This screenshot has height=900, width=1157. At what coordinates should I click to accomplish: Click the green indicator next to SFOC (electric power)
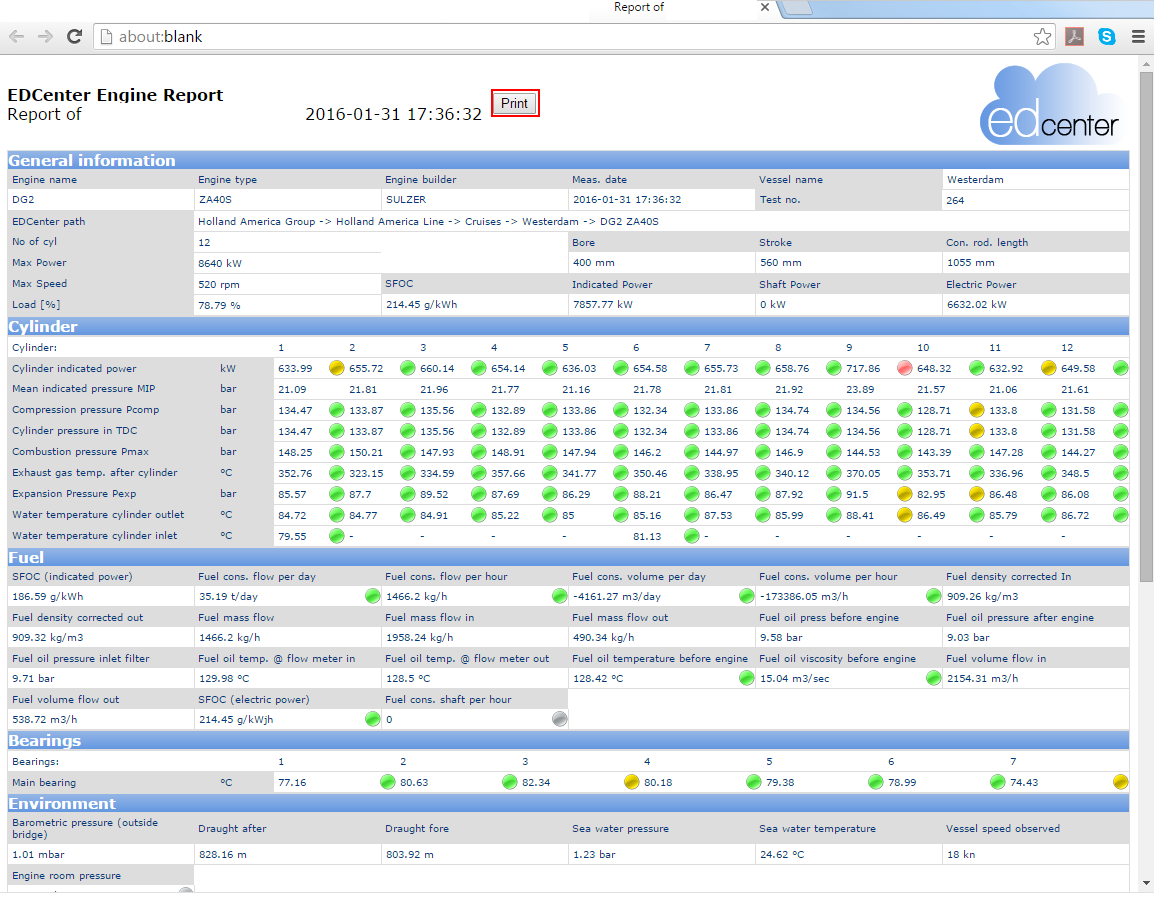(373, 719)
